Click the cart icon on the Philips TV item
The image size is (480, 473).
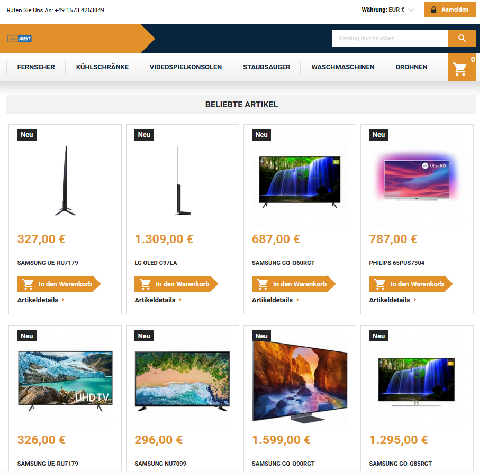(x=380, y=284)
